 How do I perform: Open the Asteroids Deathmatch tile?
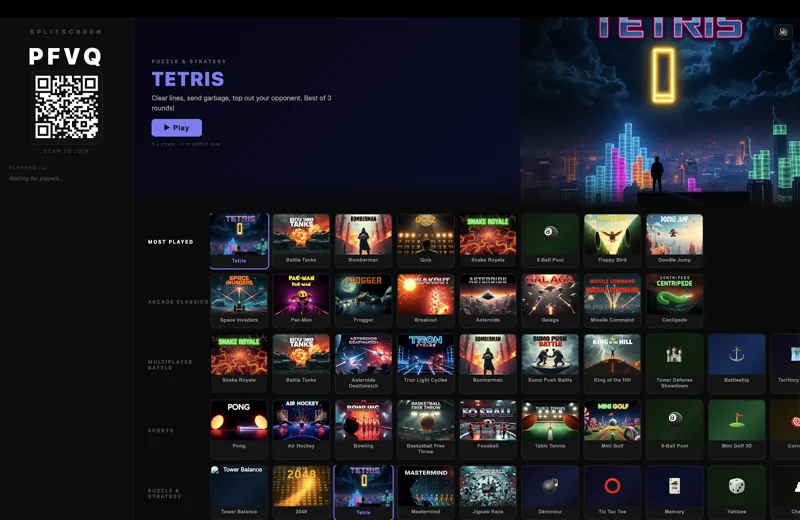click(x=363, y=363)
